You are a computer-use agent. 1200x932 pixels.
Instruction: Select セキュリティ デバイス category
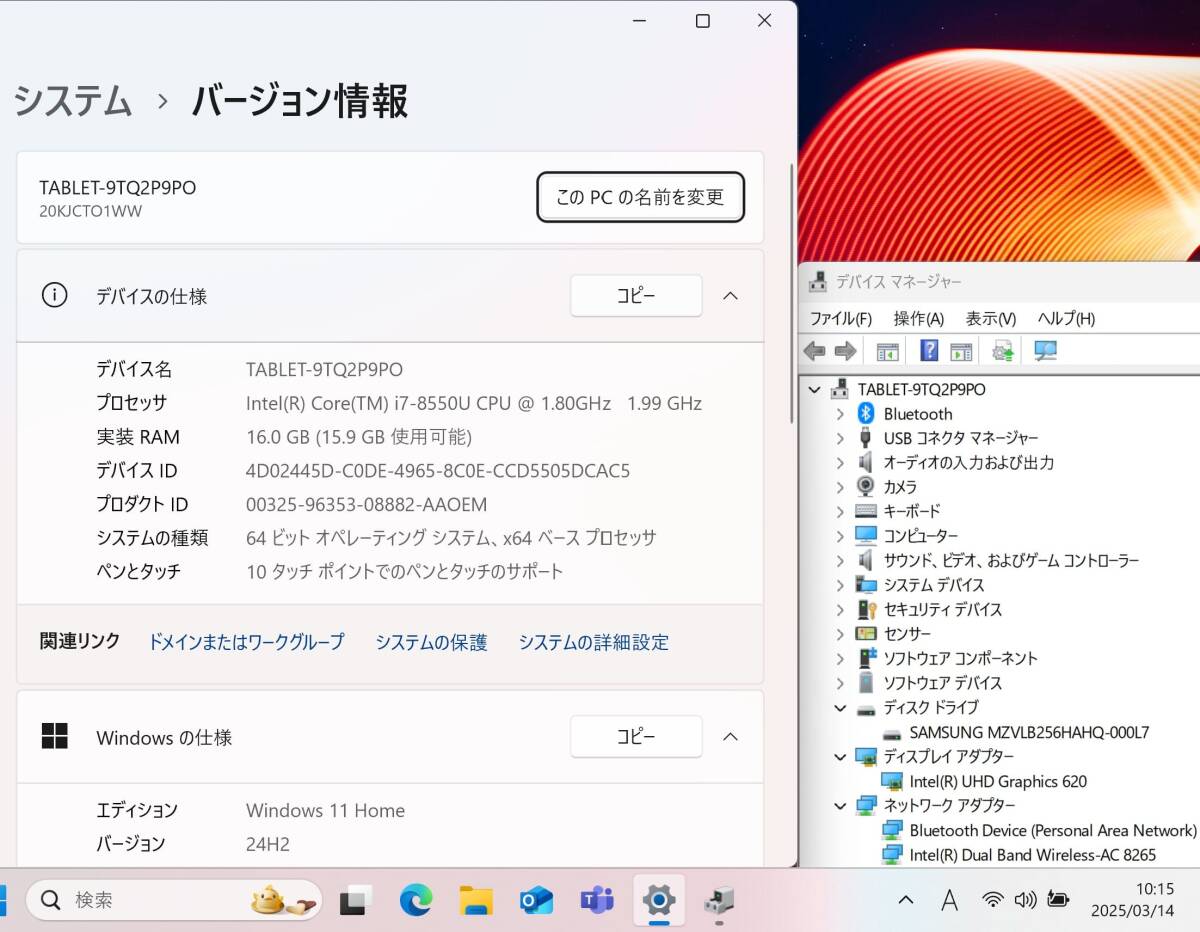(942, 609)
